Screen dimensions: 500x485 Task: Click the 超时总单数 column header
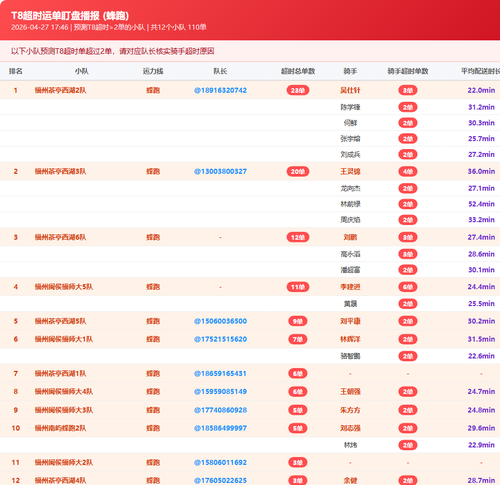tap(298, 71)
